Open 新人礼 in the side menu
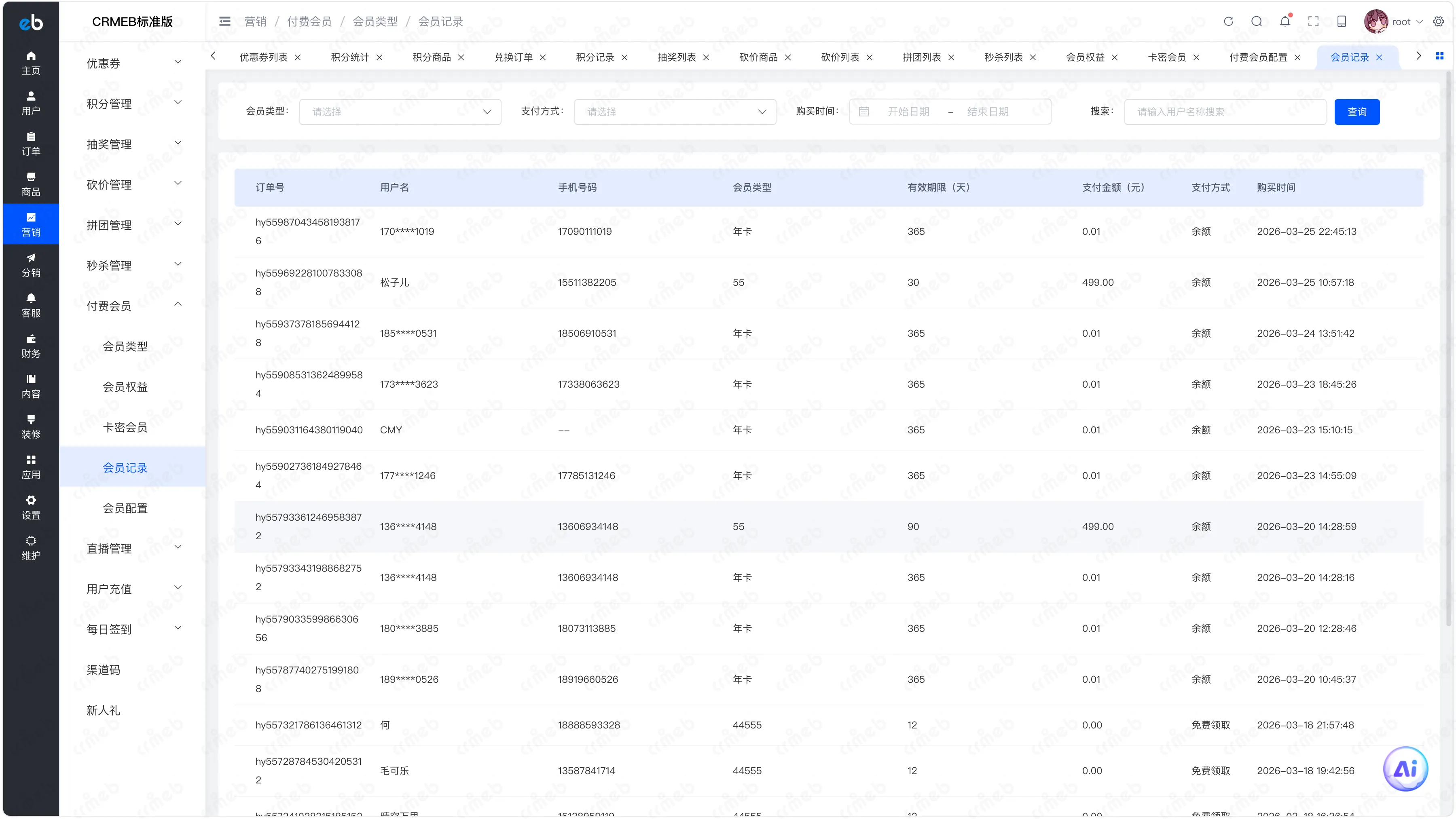The image size is (1456, 819). (133, 709)
